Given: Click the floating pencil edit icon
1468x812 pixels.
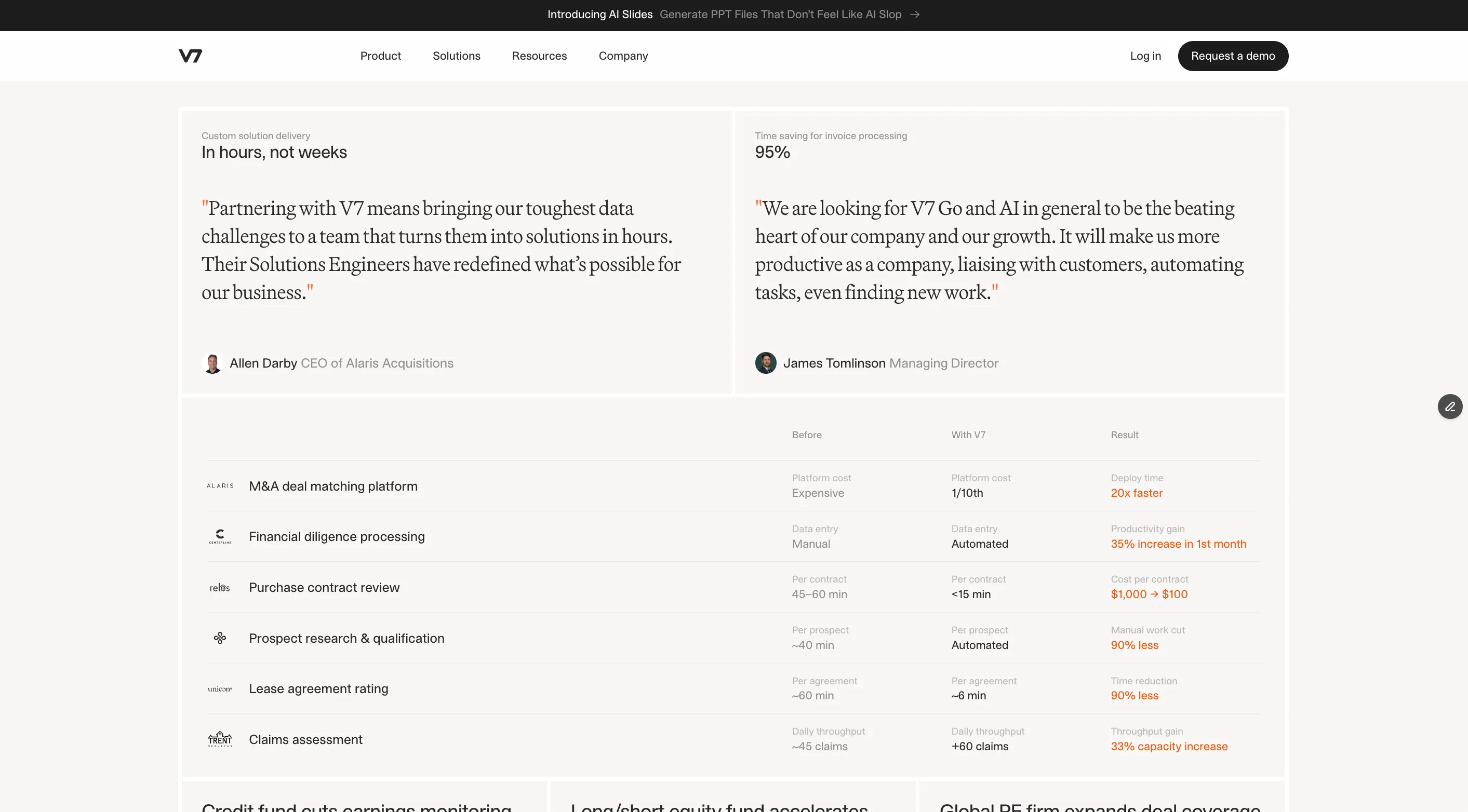Looking at the screenshot, I should coord(1450,407).
